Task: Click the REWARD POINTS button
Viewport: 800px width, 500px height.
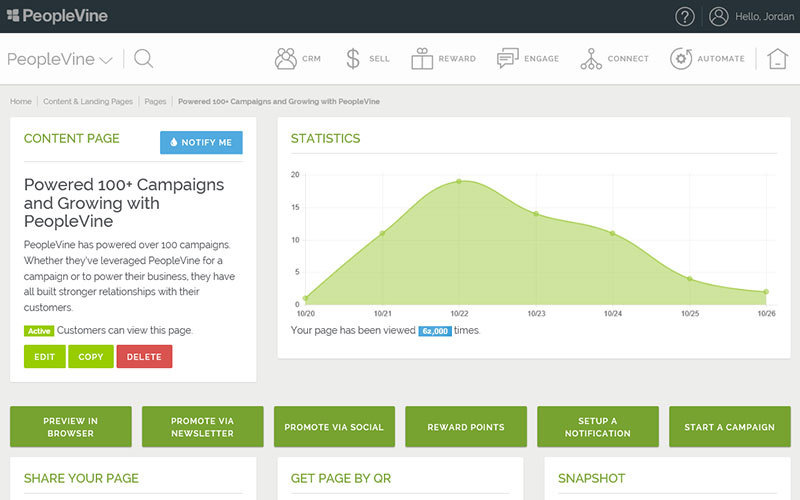Action: pyautogui.click(x=466, y=427)
